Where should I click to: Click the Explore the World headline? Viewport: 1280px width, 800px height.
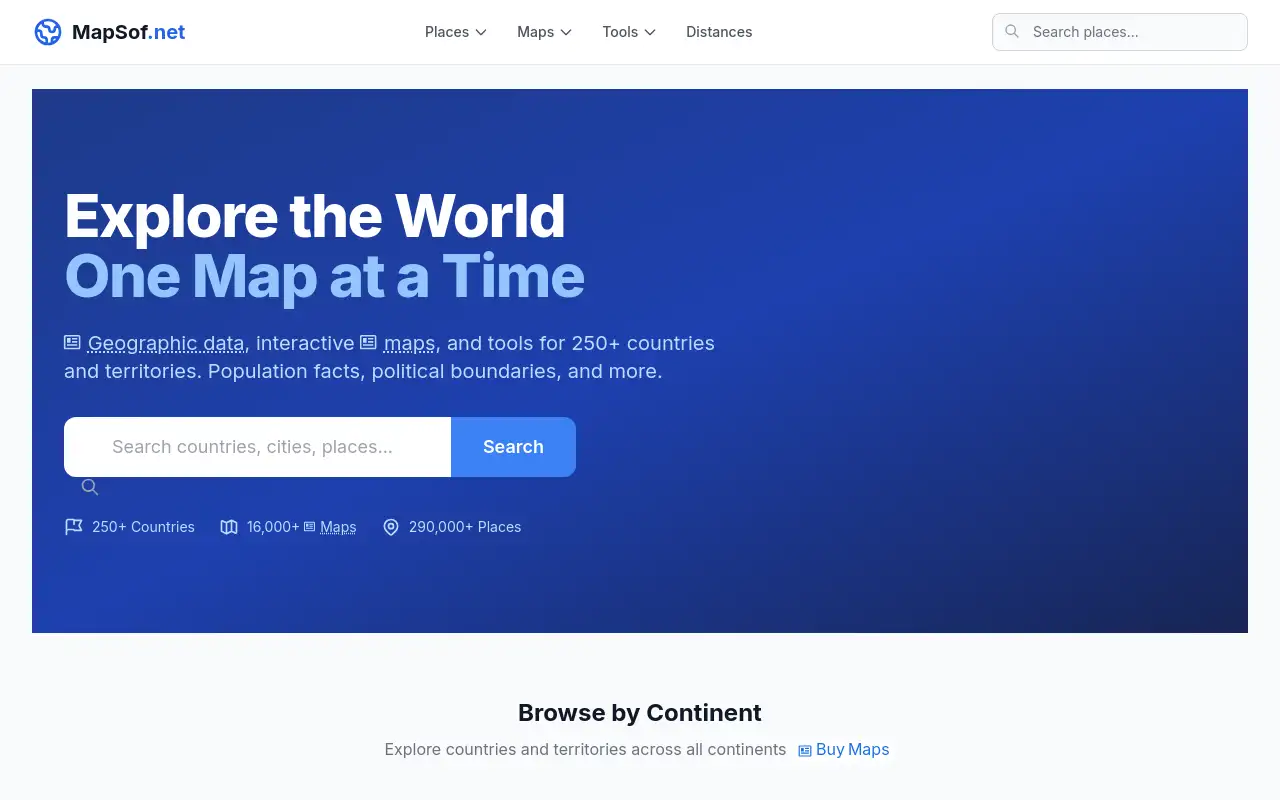[x=315, y=215]
